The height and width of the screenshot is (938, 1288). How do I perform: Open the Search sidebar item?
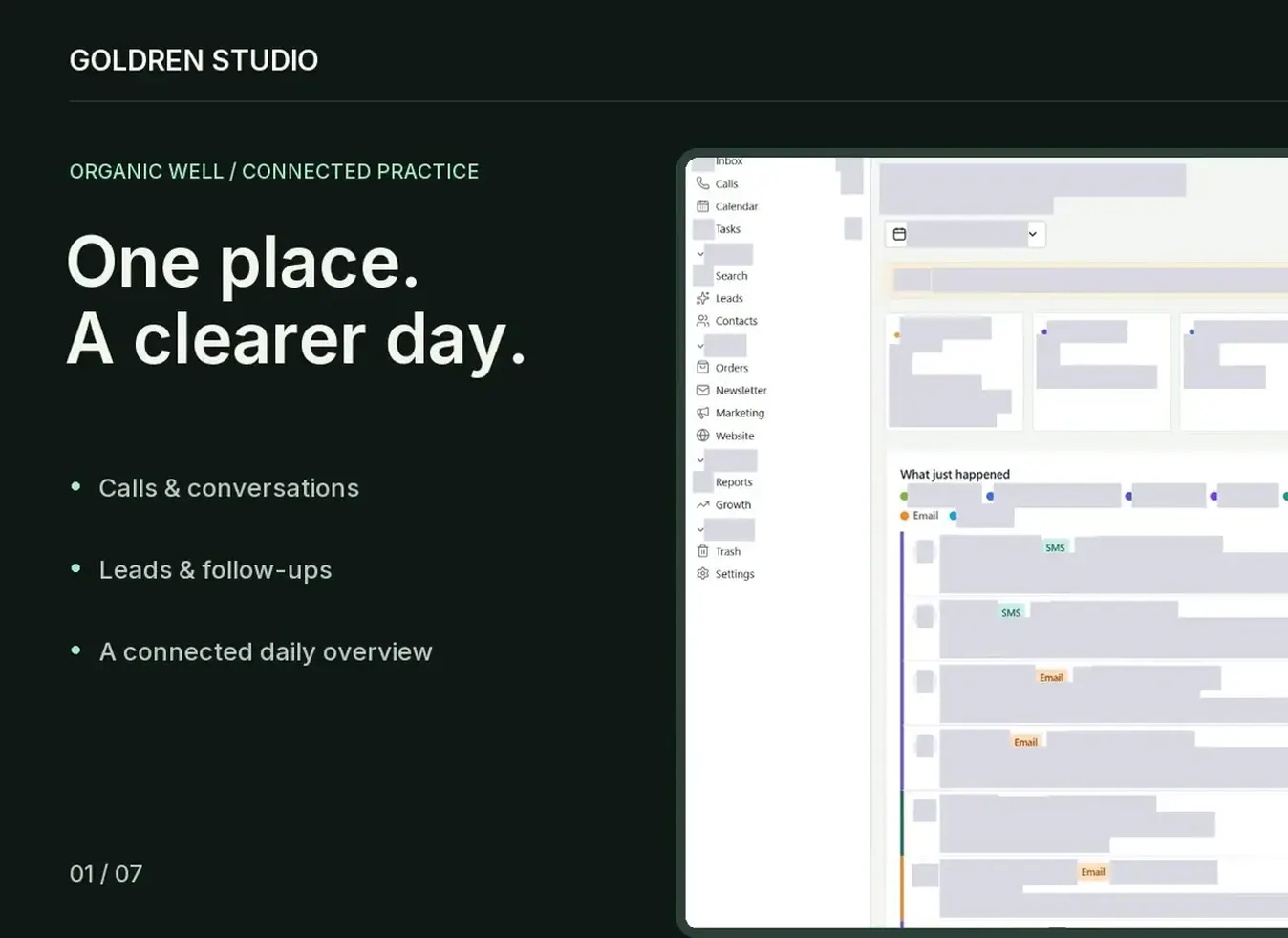732,276
